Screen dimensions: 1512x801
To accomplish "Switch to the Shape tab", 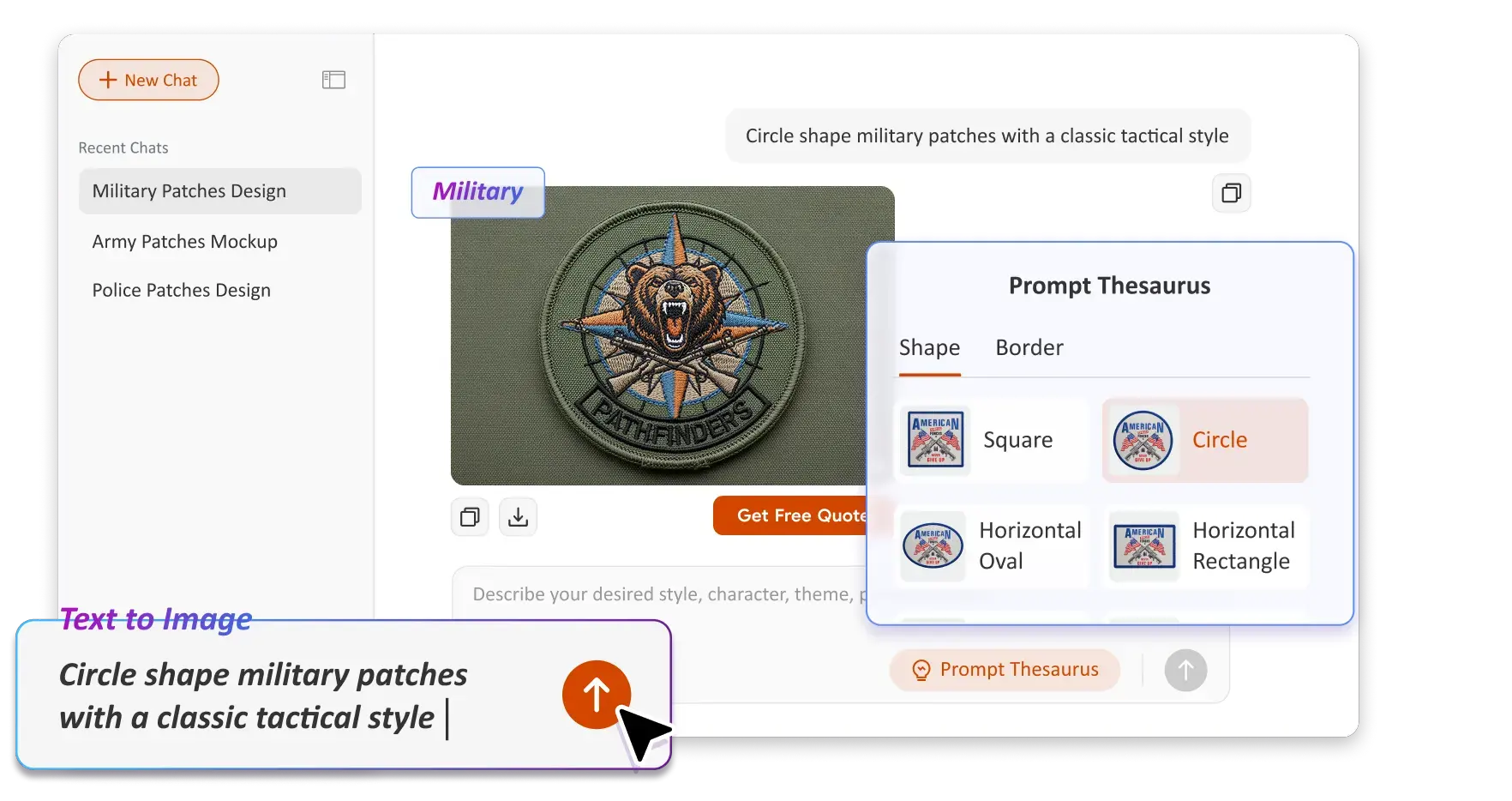I will (x=929, y=347).
